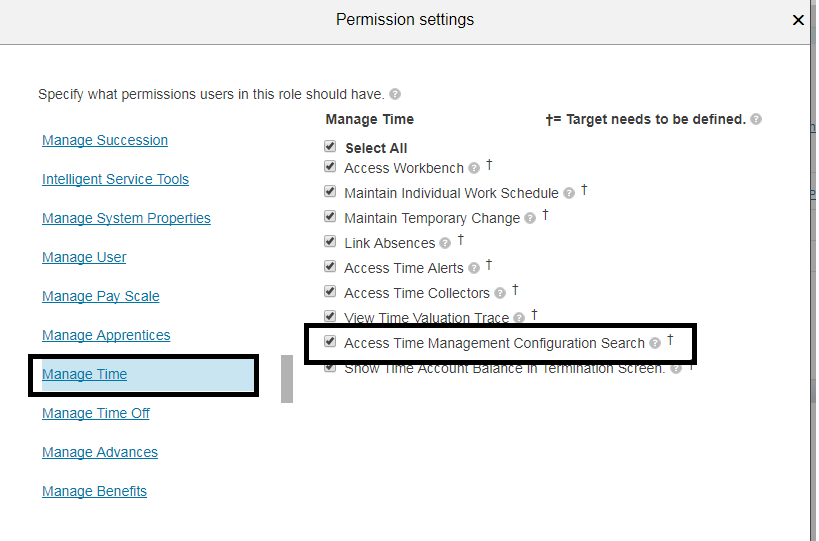Click help icon beside Access Workbench
819x541 pixels.
pyautogui.click(x=474, y=168)
